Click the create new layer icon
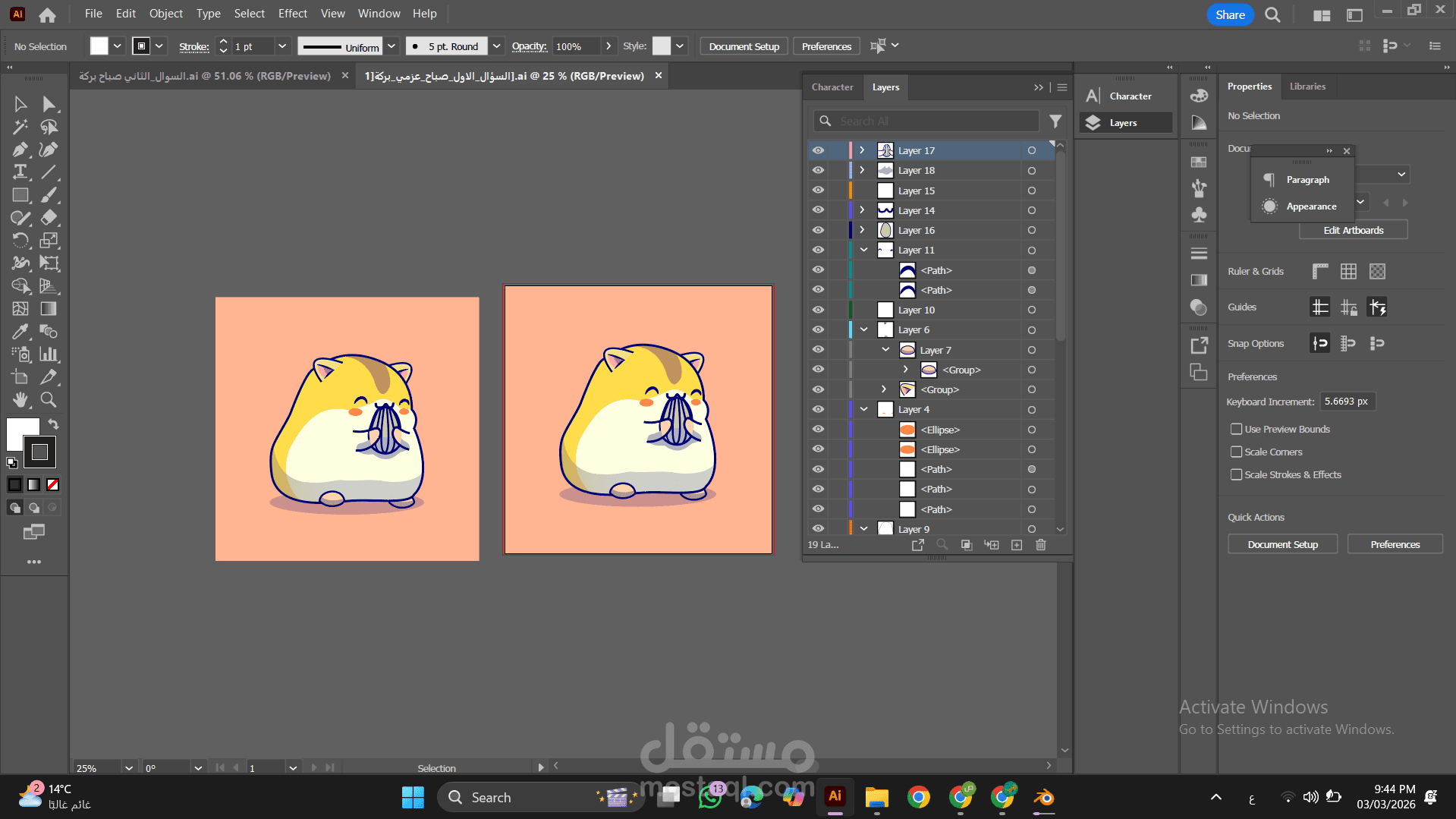 [1017, 545]
